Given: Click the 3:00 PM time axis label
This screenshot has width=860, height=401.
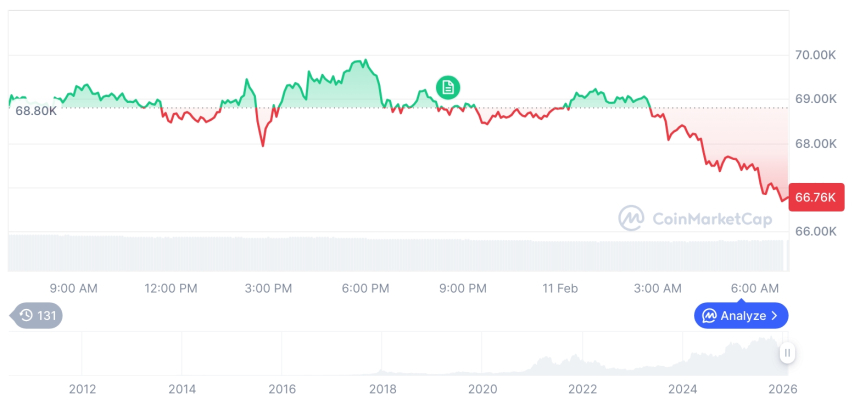Looking at the screenshot, I should pyautogui.click(x=268, y=288).
